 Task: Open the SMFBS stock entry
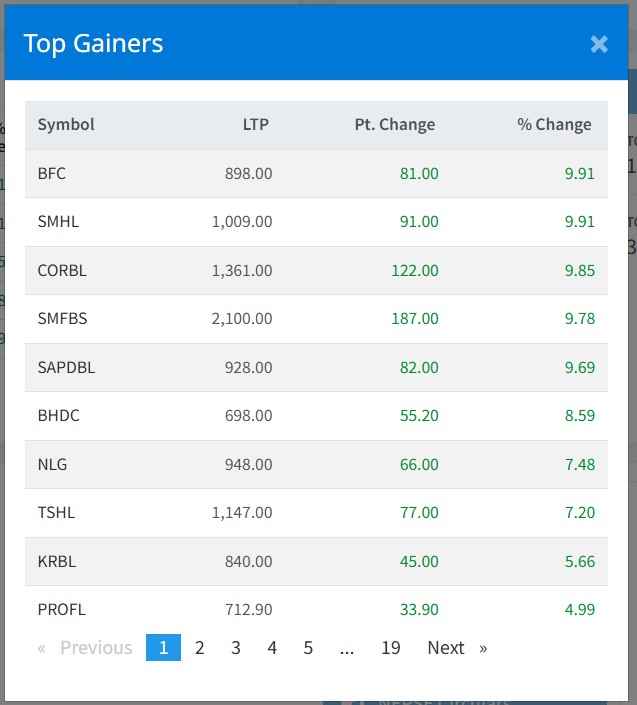tap(62, 319)
